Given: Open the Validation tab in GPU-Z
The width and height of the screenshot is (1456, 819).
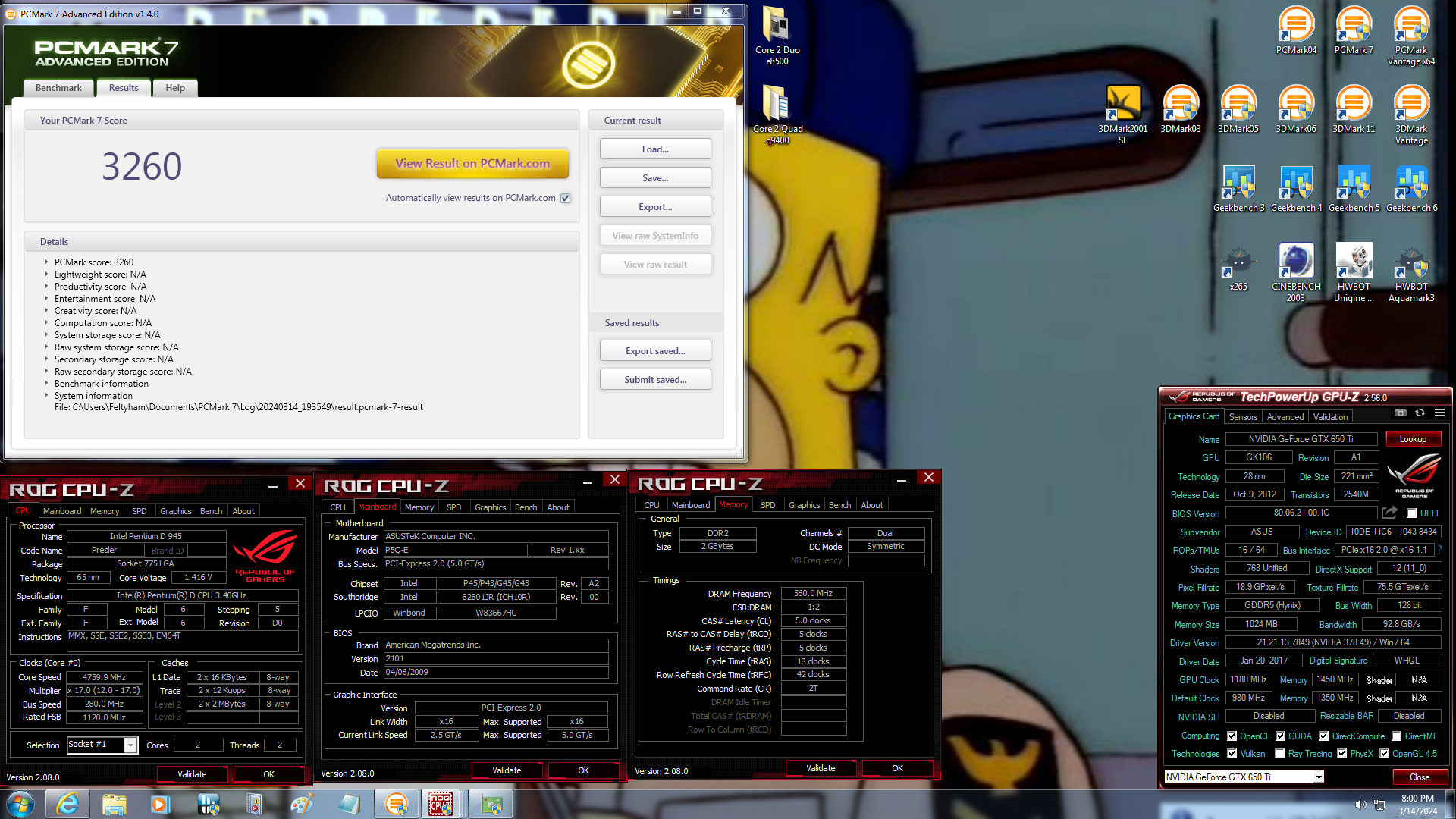Looking at the screenshot, I should pos(1330,417).
